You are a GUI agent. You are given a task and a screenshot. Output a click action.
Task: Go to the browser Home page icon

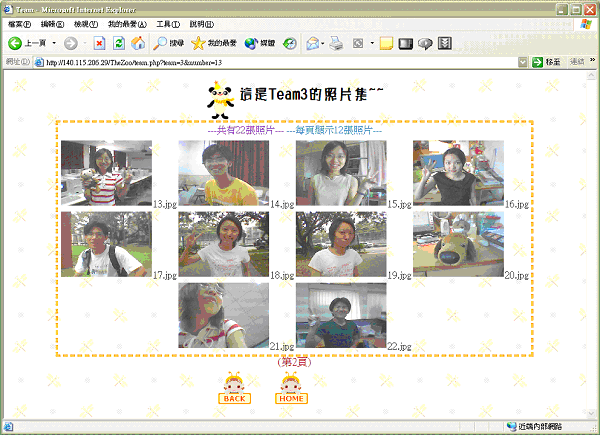(138, 44)
